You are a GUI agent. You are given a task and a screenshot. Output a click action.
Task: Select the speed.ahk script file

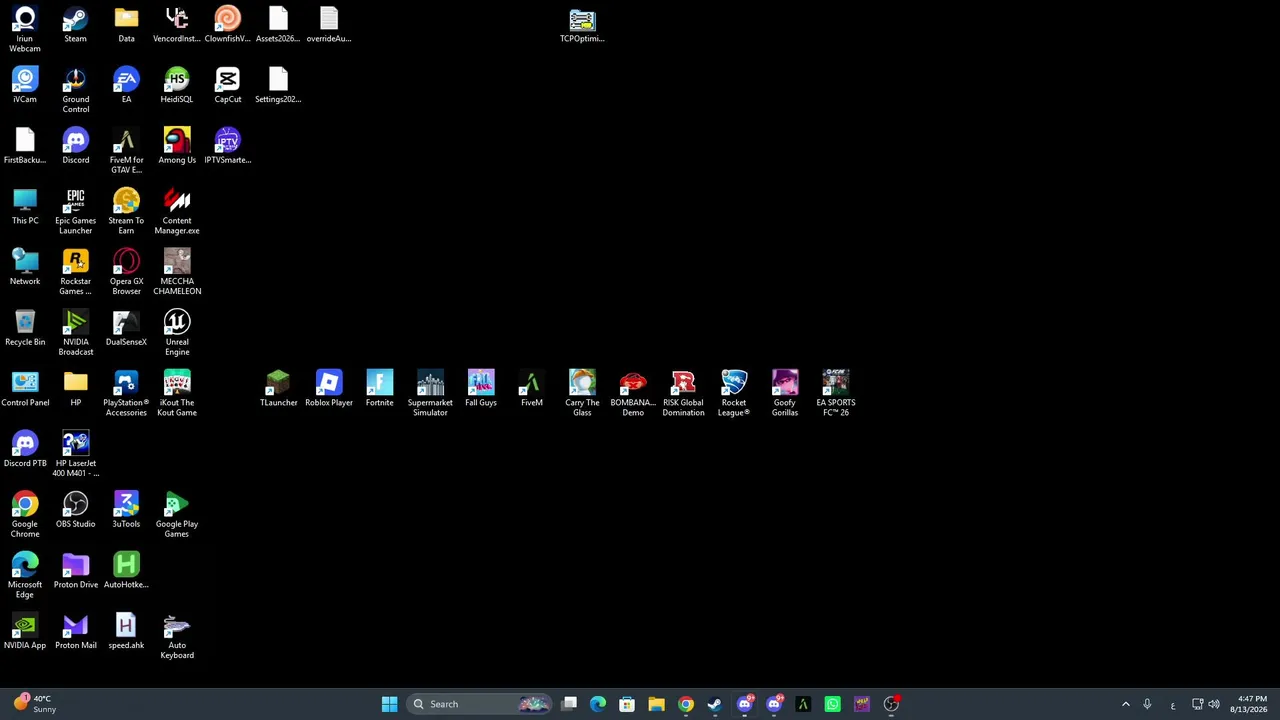point(126,632)
